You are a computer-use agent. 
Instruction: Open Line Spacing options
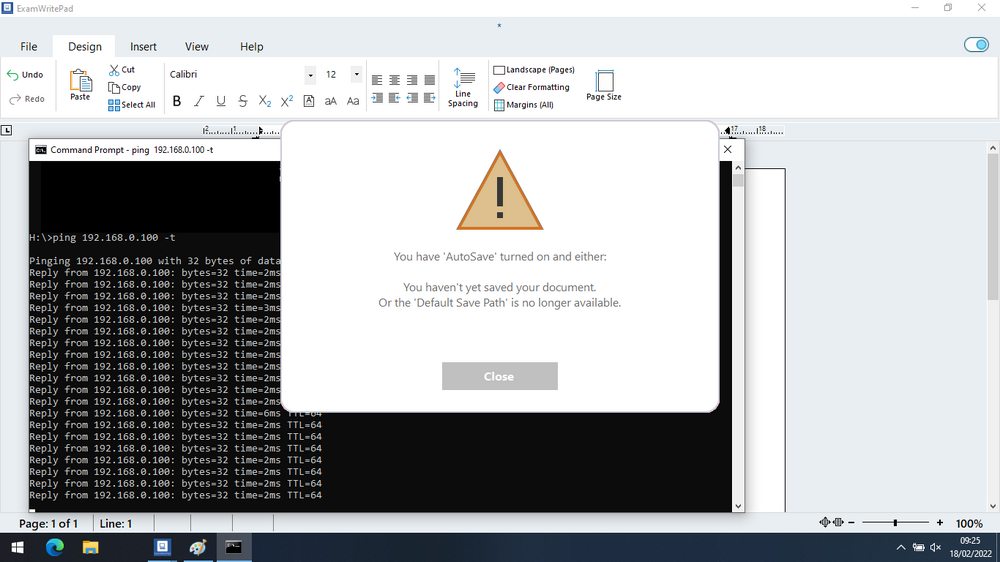[463, 87]
